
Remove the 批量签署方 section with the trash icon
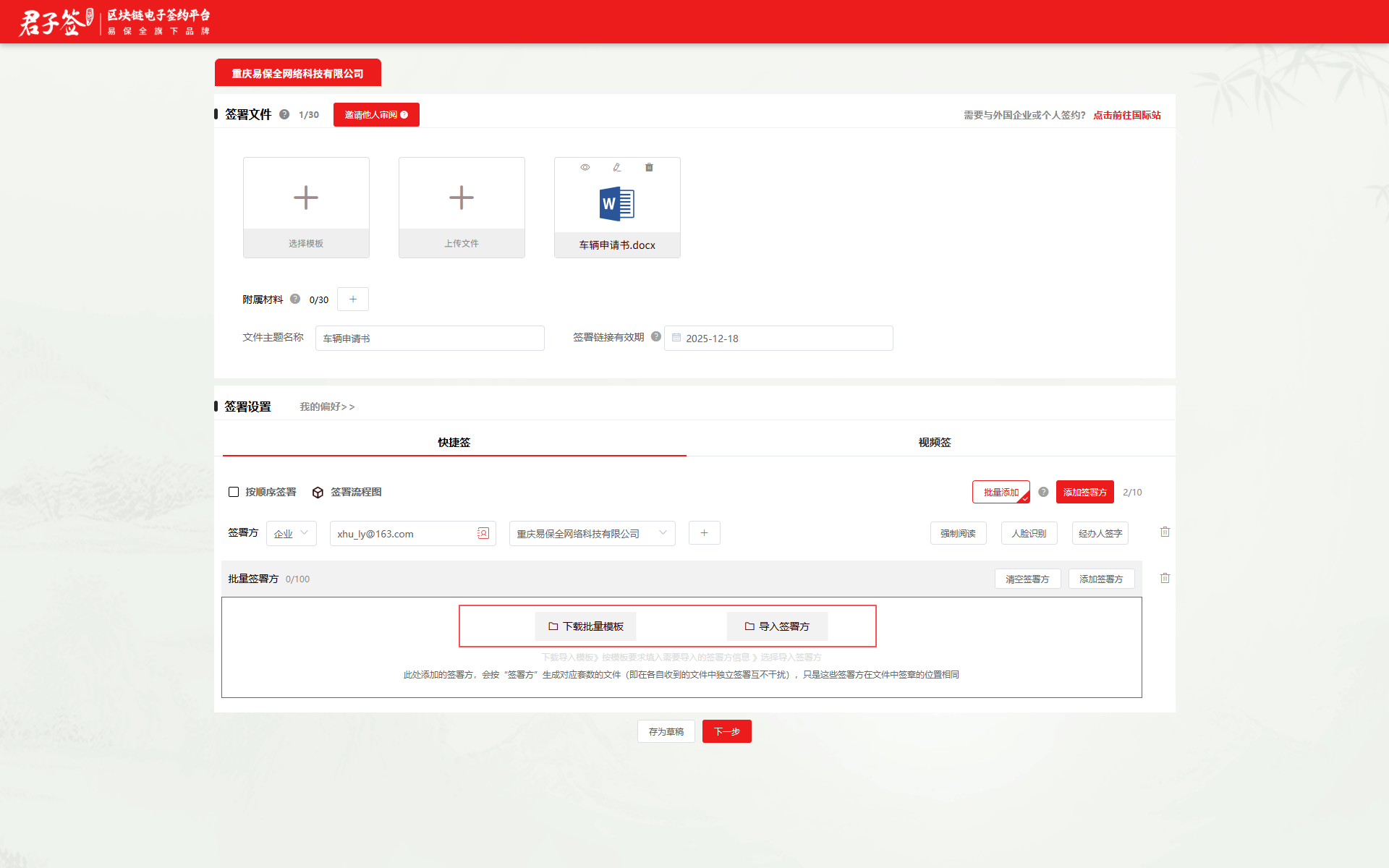point(1165,578)
